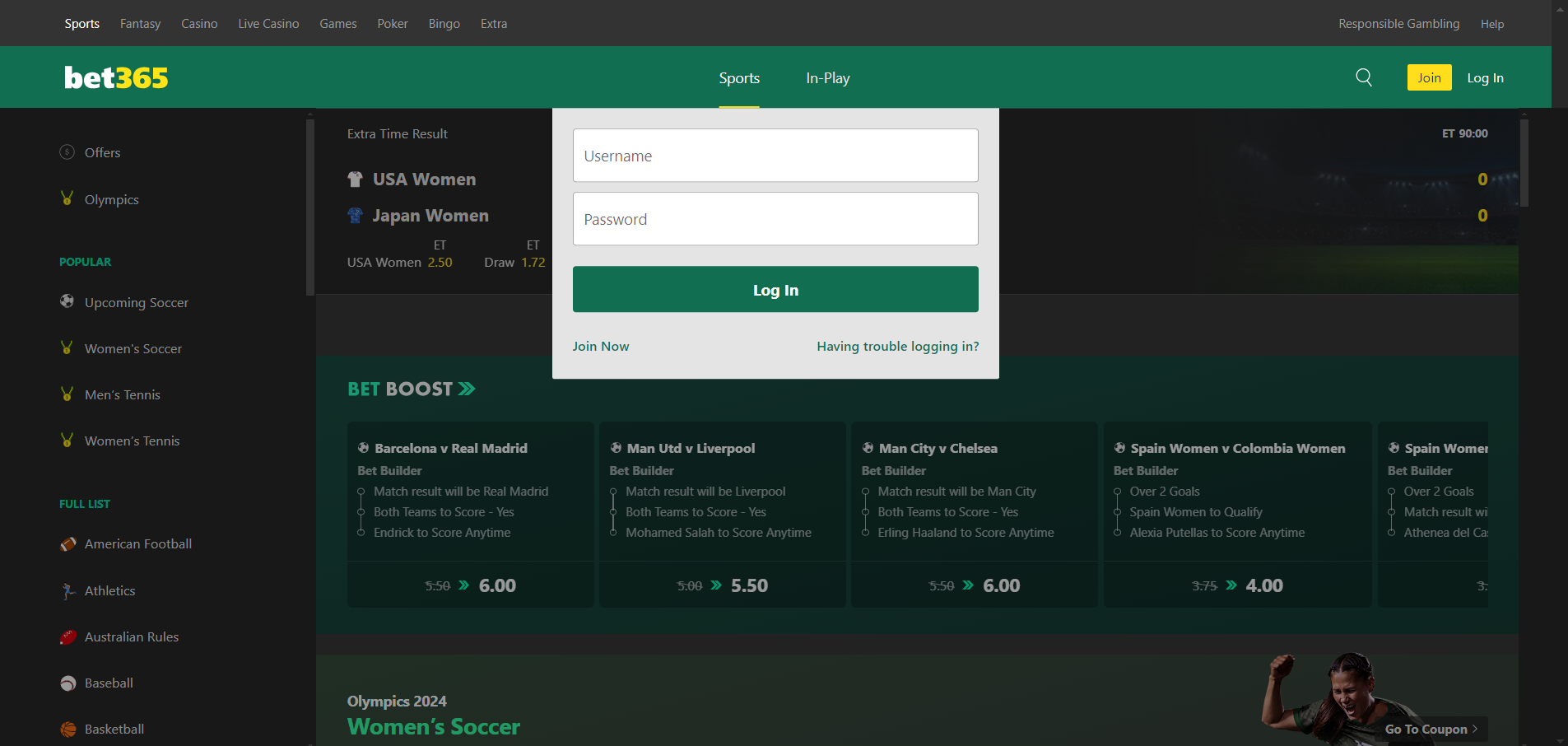The height and width of the screenshot is (746, 1568).
Task: Open the Join Now link
Action: [x=600, y=346]
